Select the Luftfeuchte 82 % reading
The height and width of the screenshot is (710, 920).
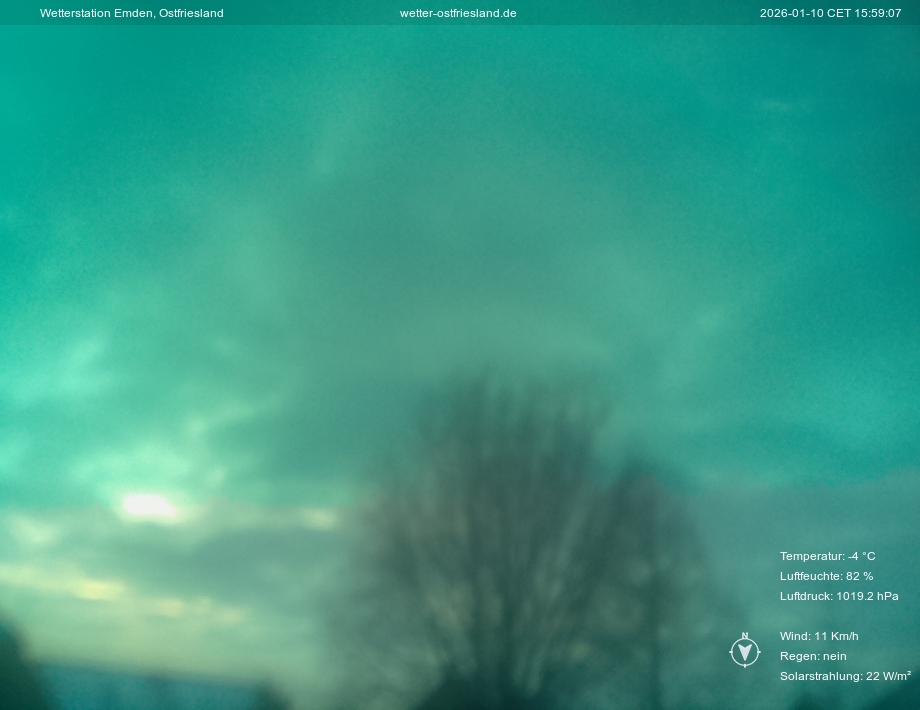coord(826,576)
